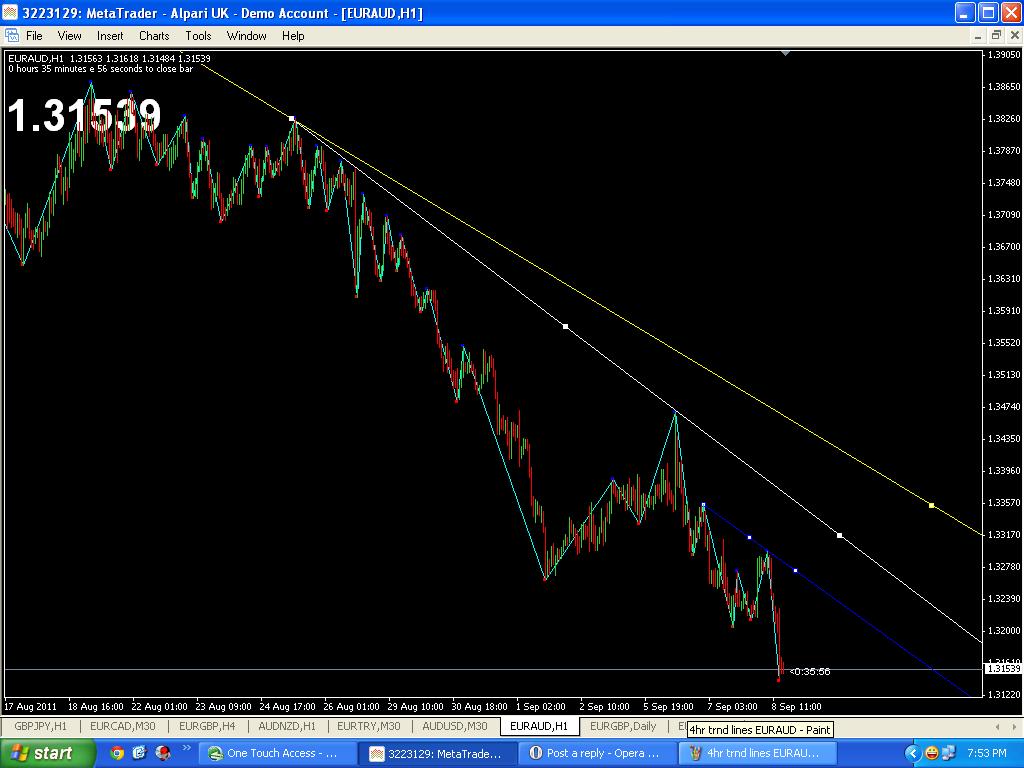Open the File menu
The height and width of the screenshot is (768, 1024).
(x=34, y=36)
